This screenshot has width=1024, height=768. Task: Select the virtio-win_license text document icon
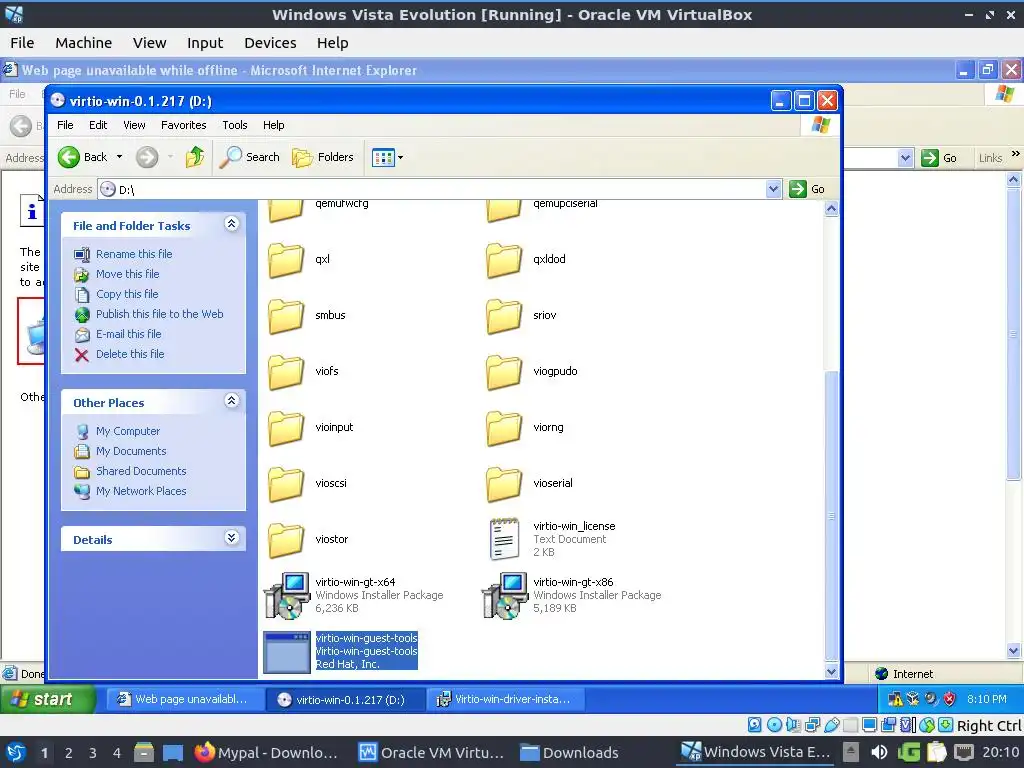[x=504, y=539]
